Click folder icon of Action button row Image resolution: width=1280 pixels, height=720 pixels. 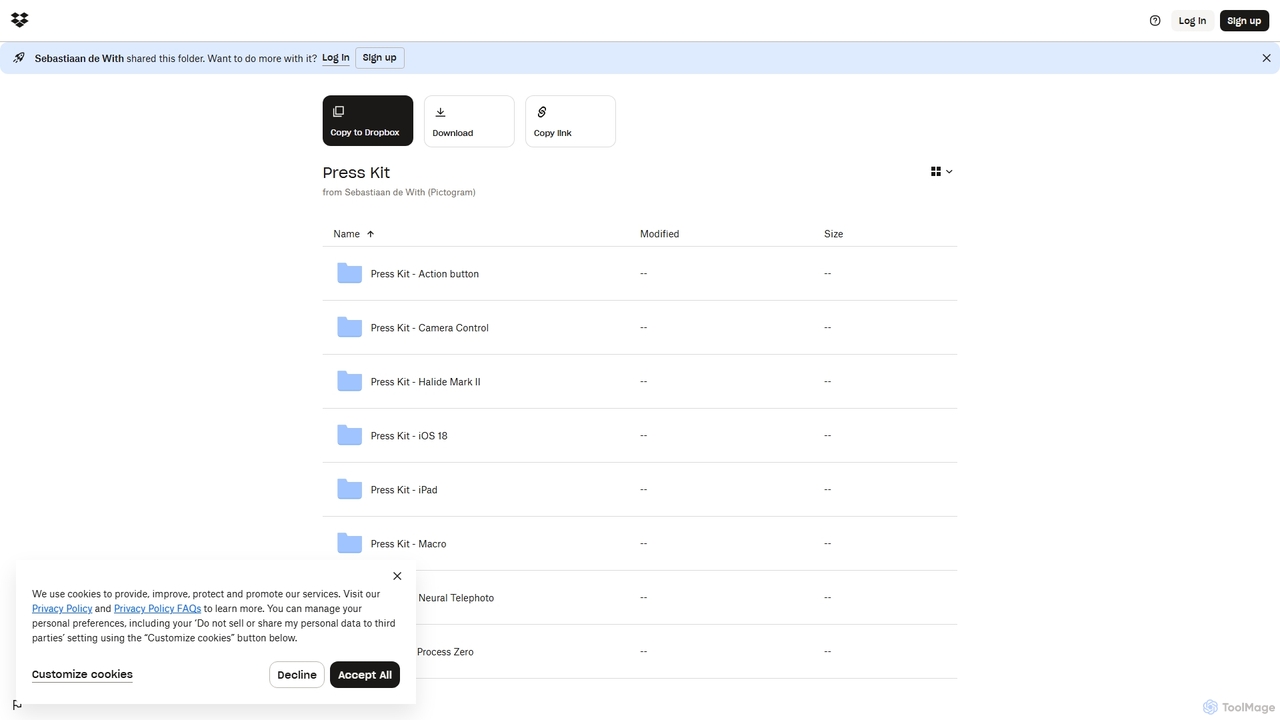(x=349, y=273)
